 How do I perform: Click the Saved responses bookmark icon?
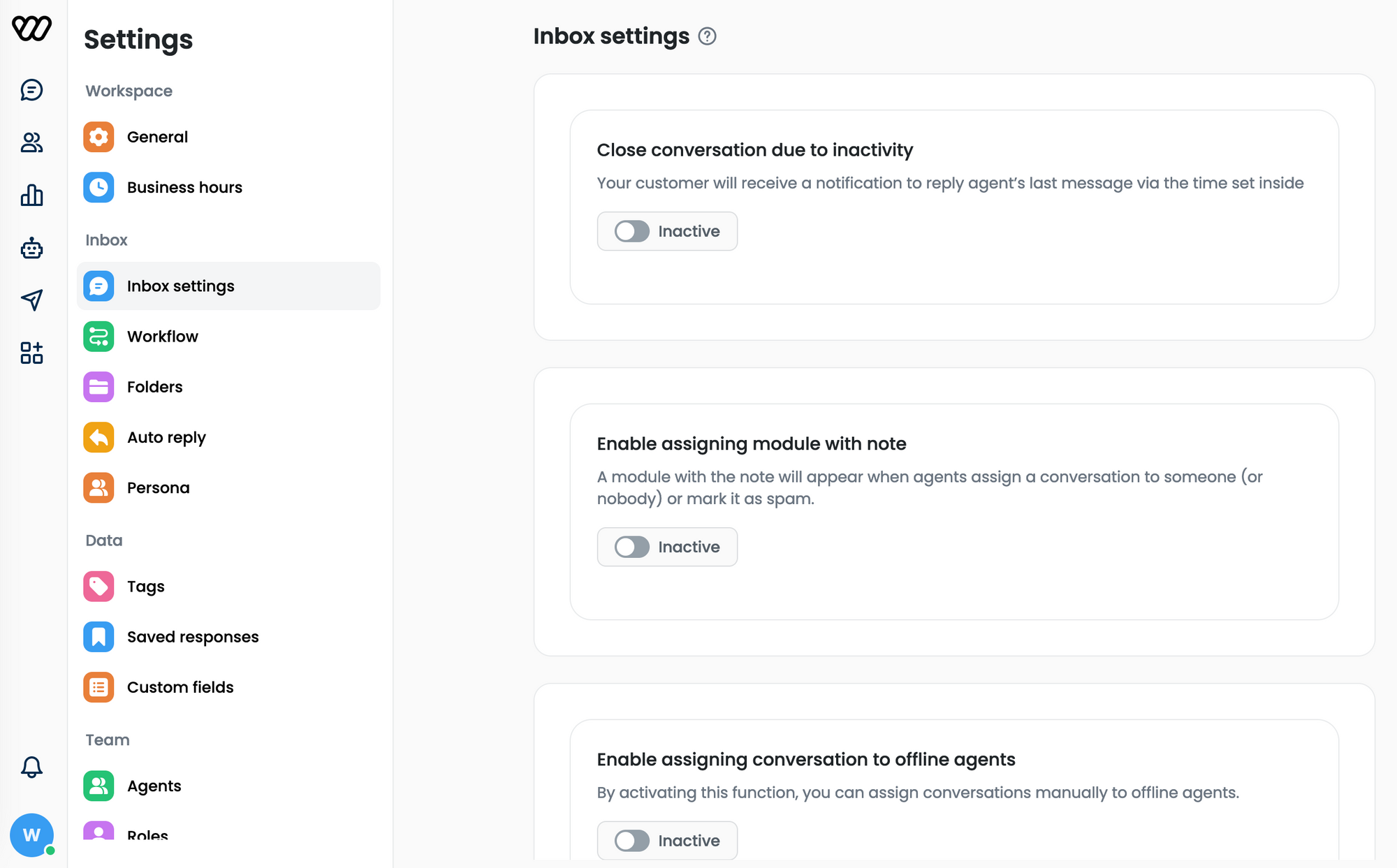tap(98, 637)
